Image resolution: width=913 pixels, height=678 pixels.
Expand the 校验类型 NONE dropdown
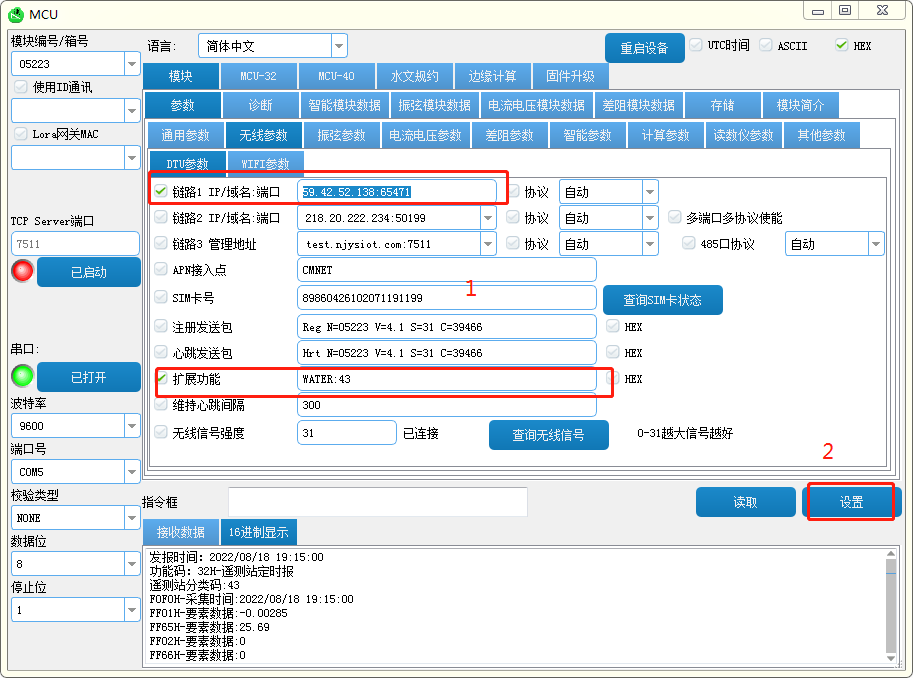pos(132,518)
